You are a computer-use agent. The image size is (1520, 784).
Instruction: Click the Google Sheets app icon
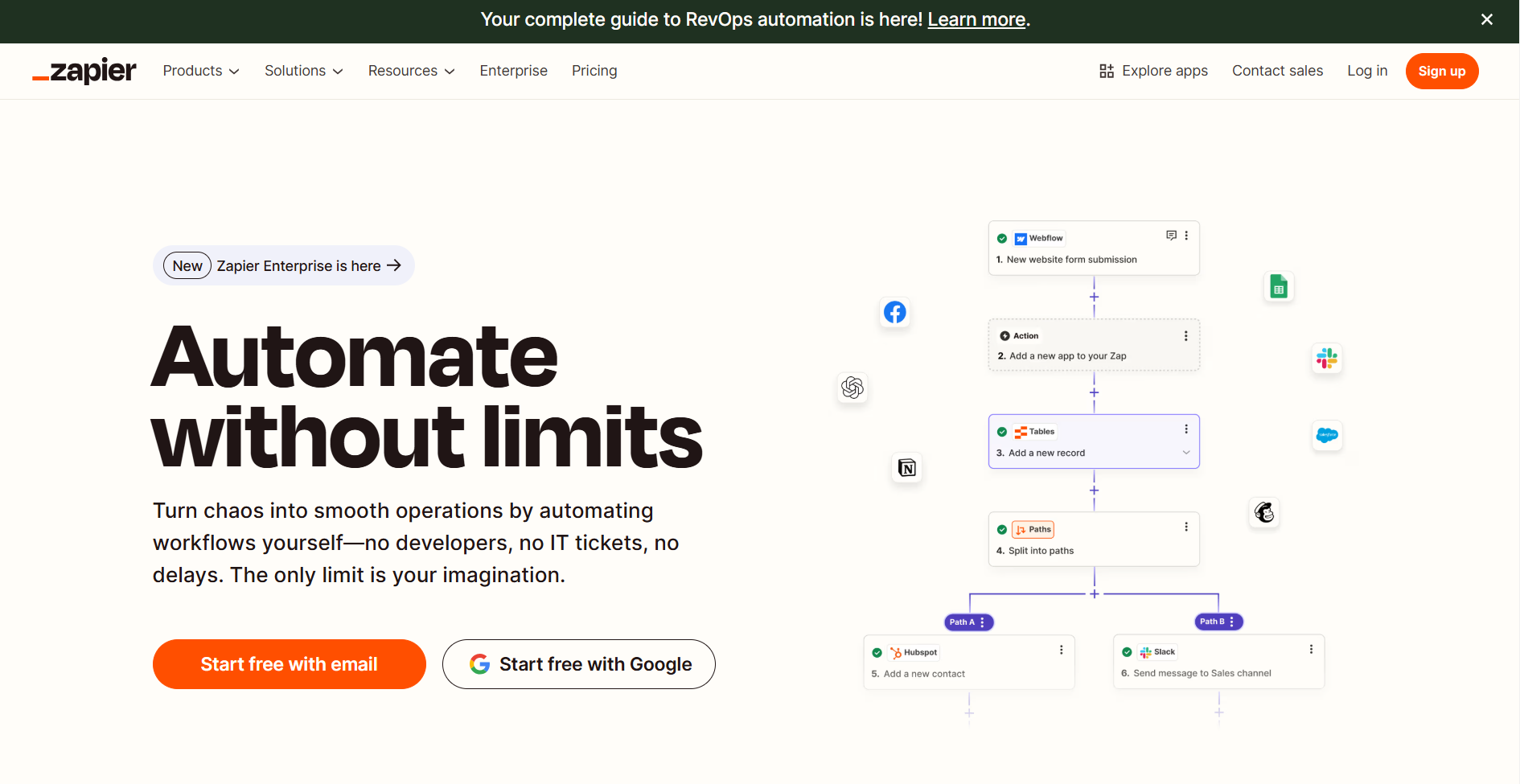pyautogui.click(x=1279, y=286)
